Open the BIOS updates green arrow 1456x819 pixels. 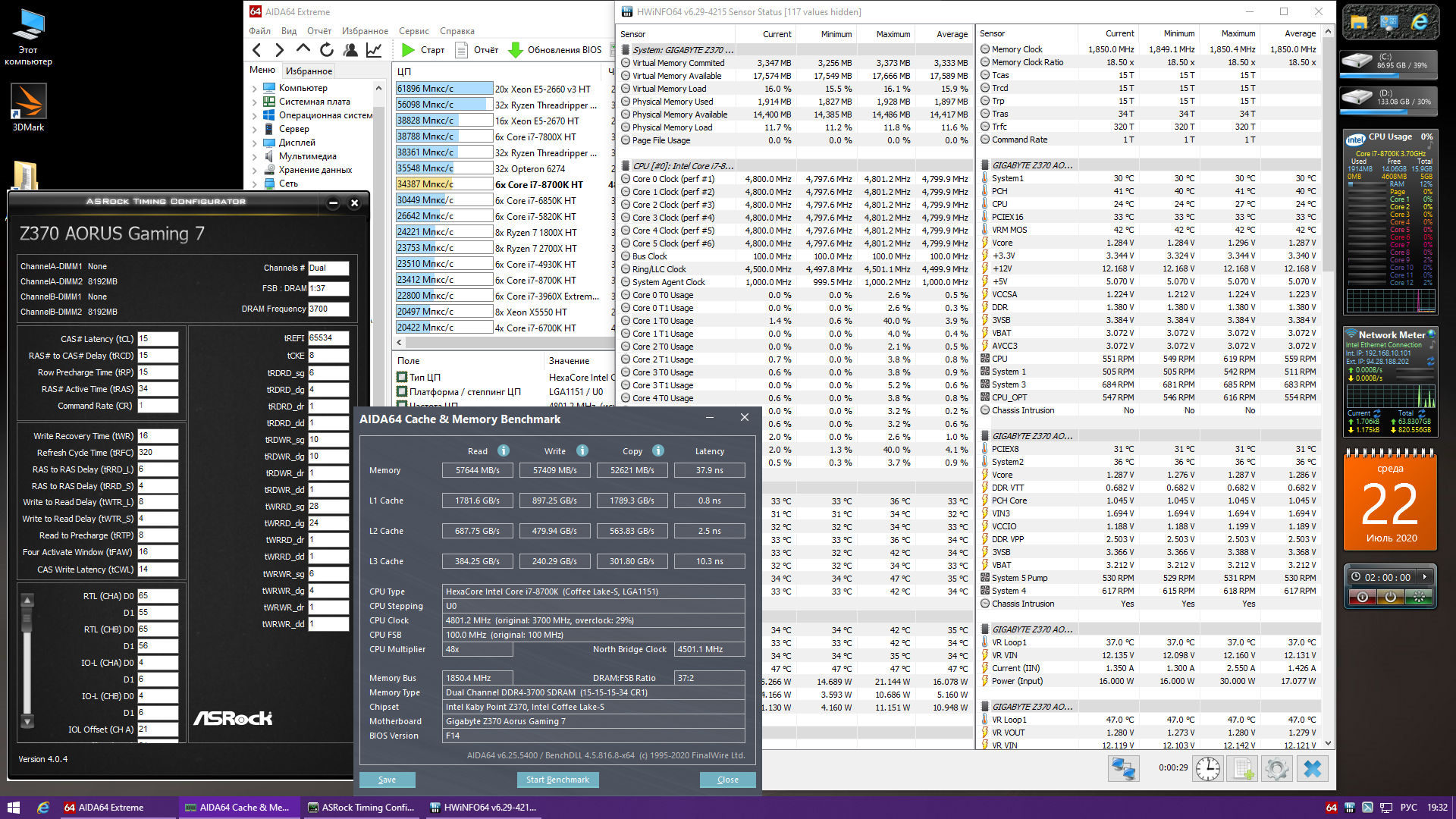[516, 50]
